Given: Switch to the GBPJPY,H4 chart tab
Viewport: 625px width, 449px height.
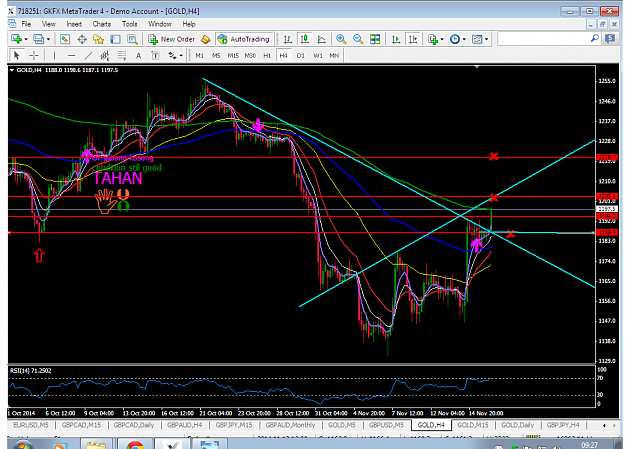Looking at the screenshot, I should 563,425.
